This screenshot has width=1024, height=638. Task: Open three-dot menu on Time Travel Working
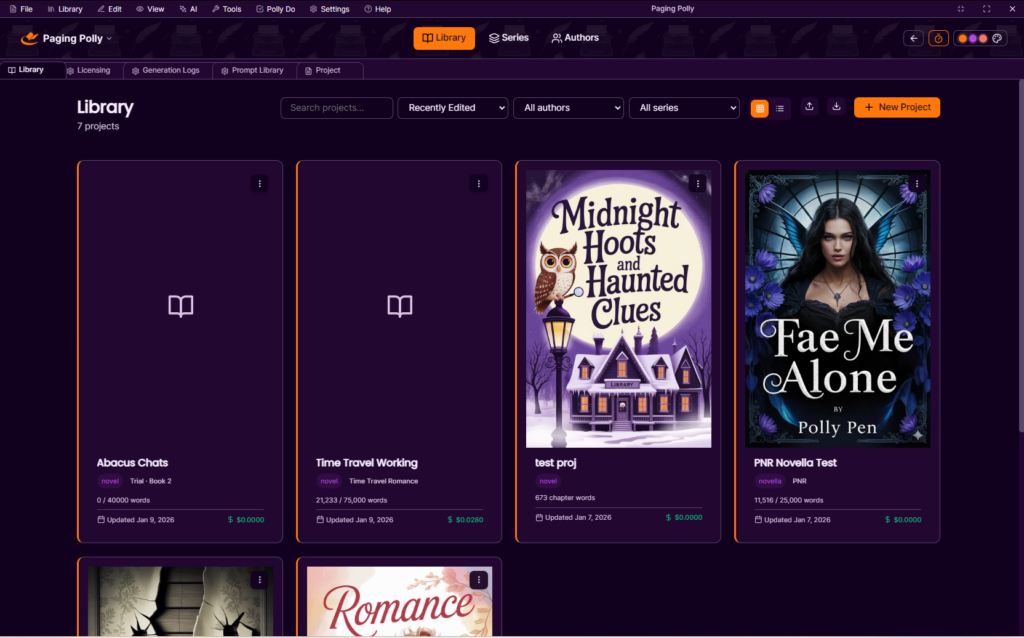click(x=479, y=183)
